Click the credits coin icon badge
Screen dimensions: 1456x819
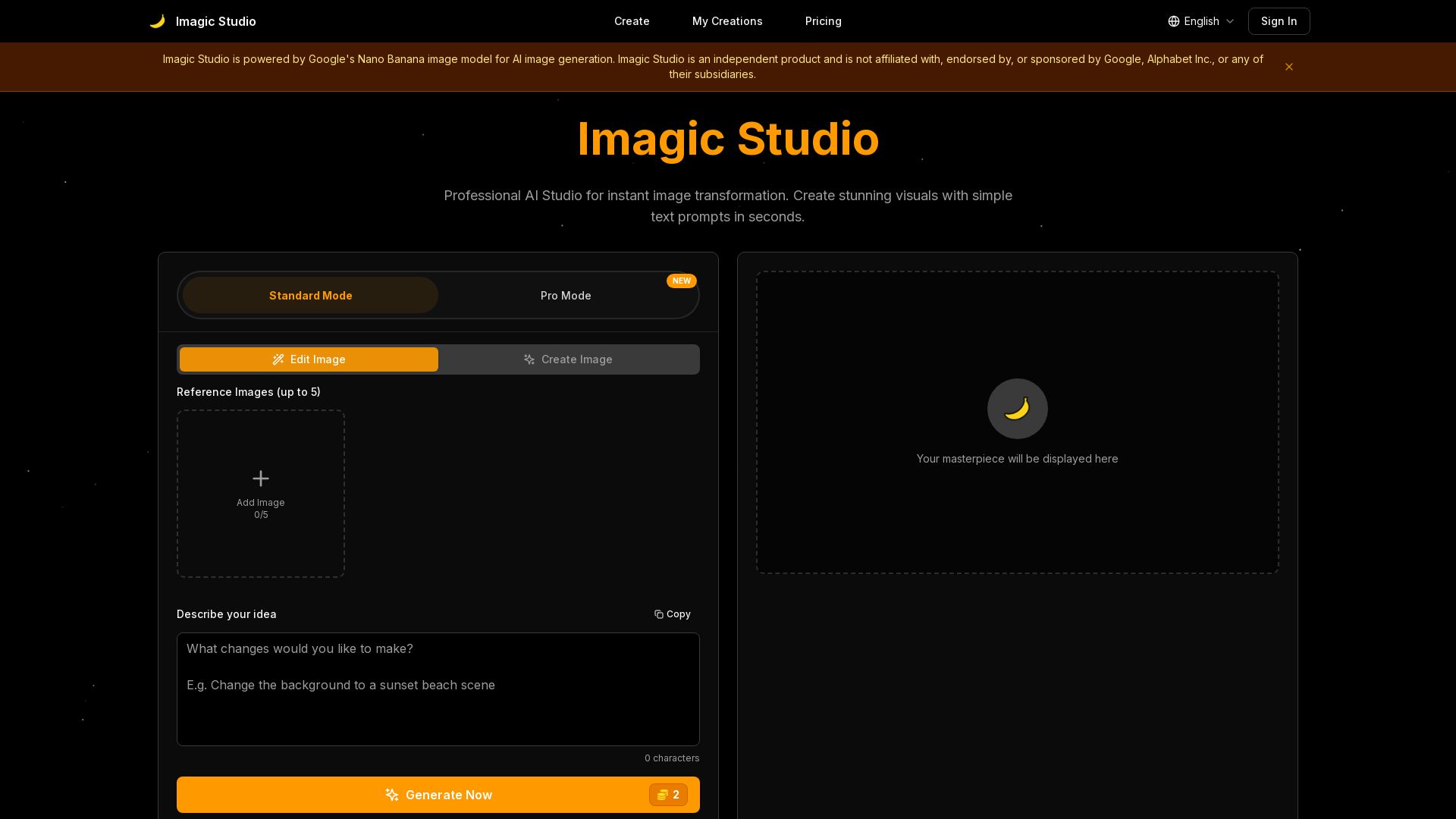point(668,795)
